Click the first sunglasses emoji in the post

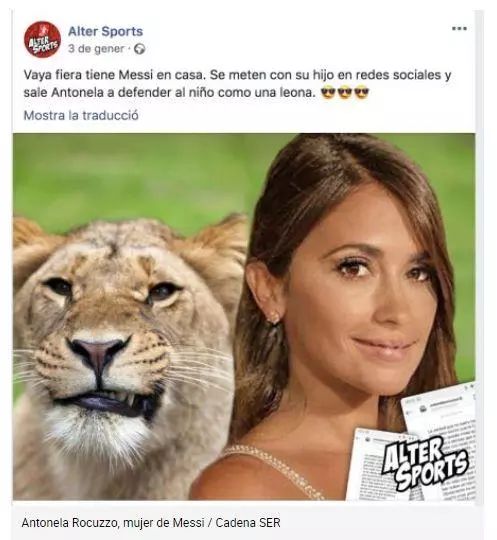click(328, 92)
